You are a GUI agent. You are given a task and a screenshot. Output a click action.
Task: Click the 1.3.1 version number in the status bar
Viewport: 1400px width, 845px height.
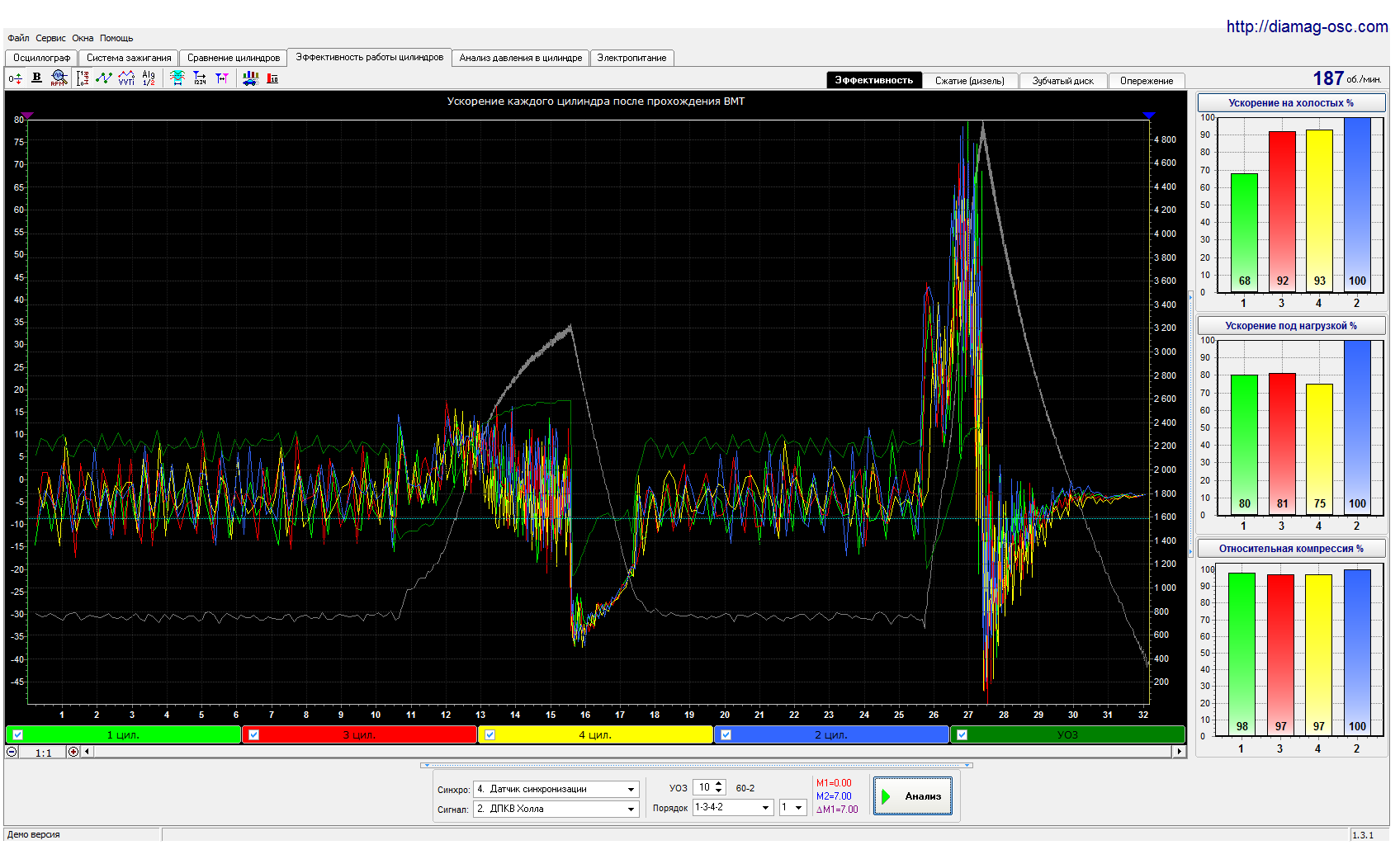[1363, 835]
